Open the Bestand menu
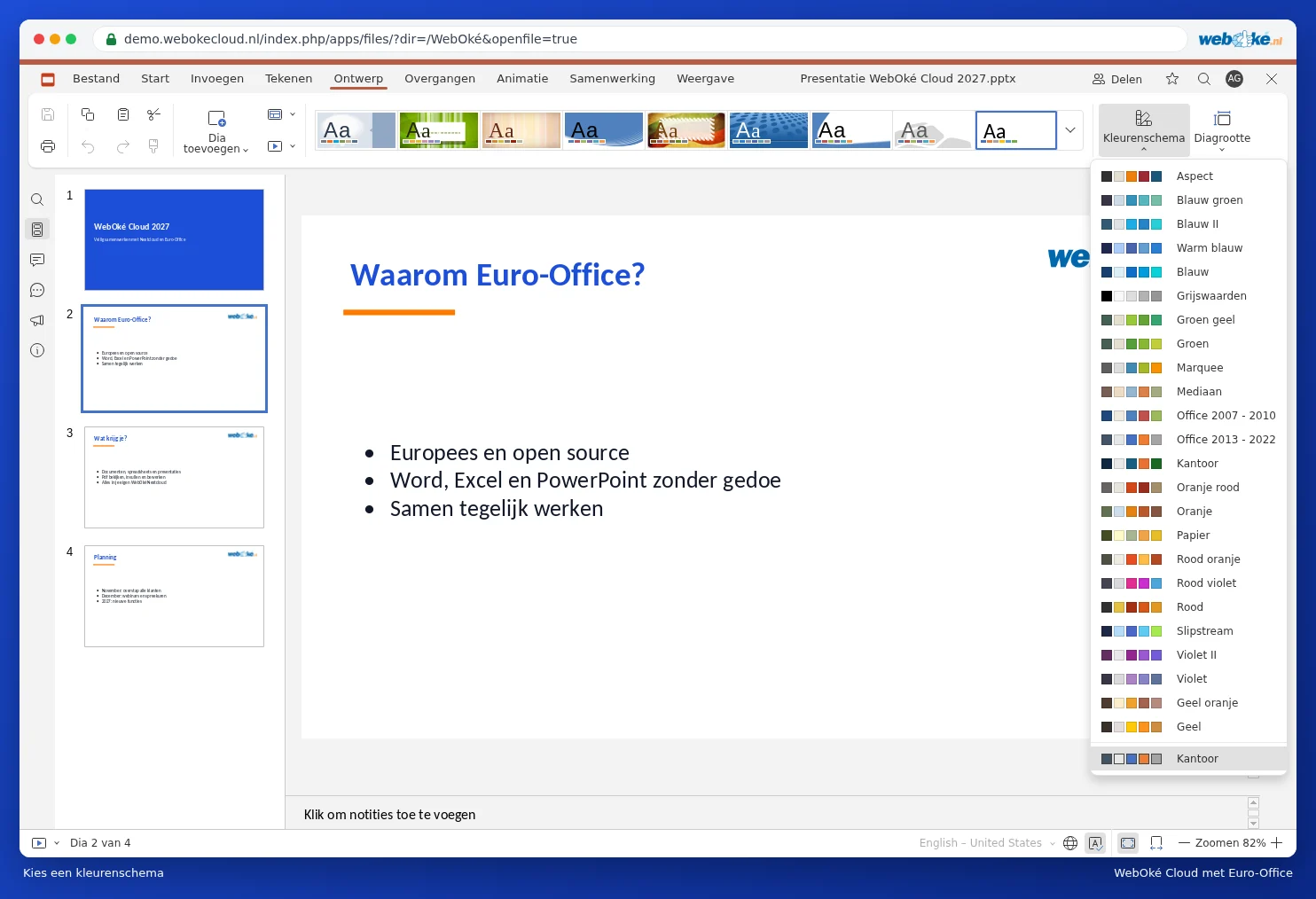This screenshot has height=899, width=1316. pos(96,79)
